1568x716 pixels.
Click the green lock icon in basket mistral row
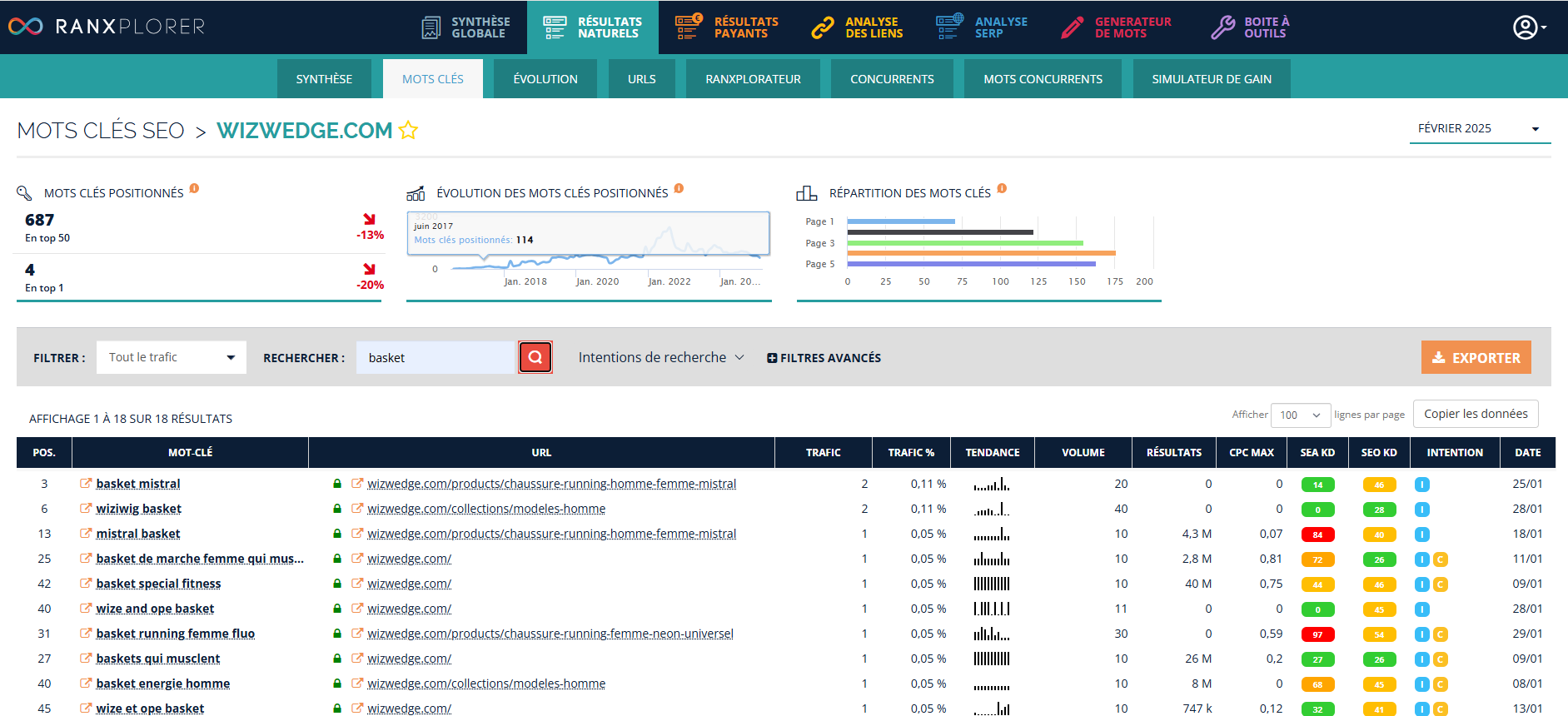[x=337, y=484]
